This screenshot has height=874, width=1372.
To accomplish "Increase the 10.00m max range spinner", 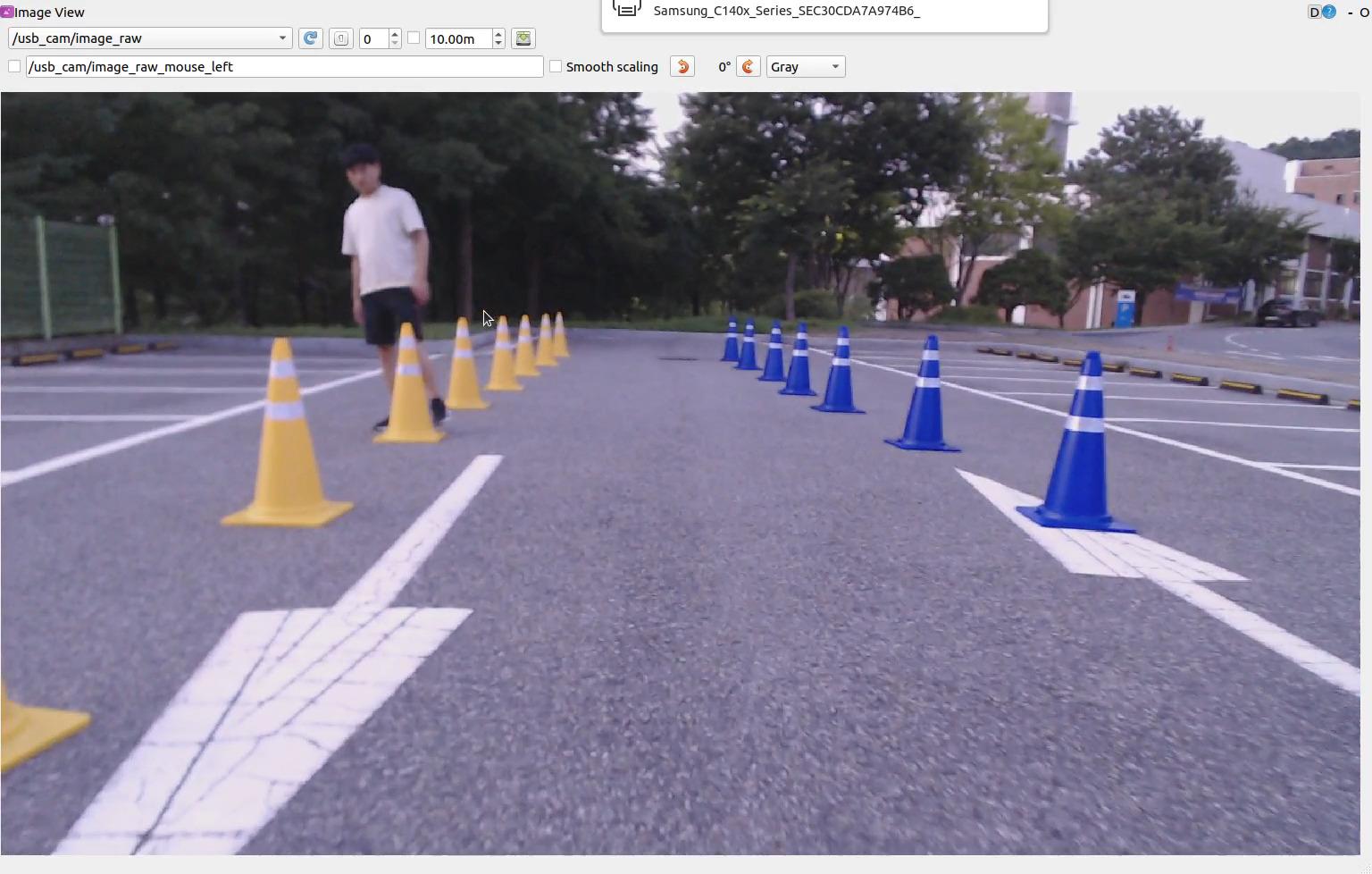I will pos(498,33).
